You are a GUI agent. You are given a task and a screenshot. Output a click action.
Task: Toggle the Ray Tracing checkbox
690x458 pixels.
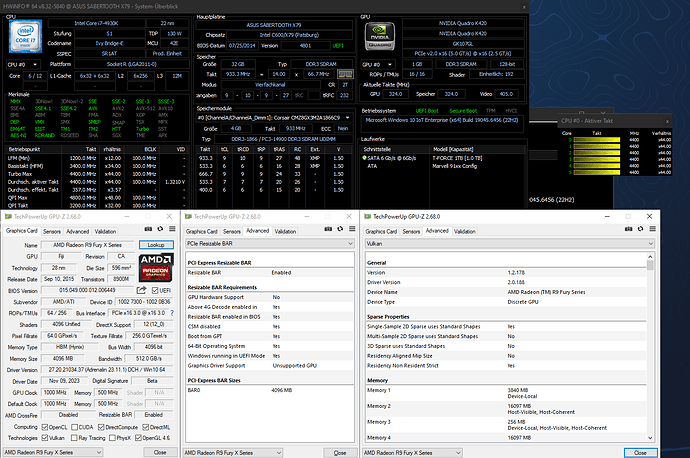pyautogui.click(x=73, y=438)
